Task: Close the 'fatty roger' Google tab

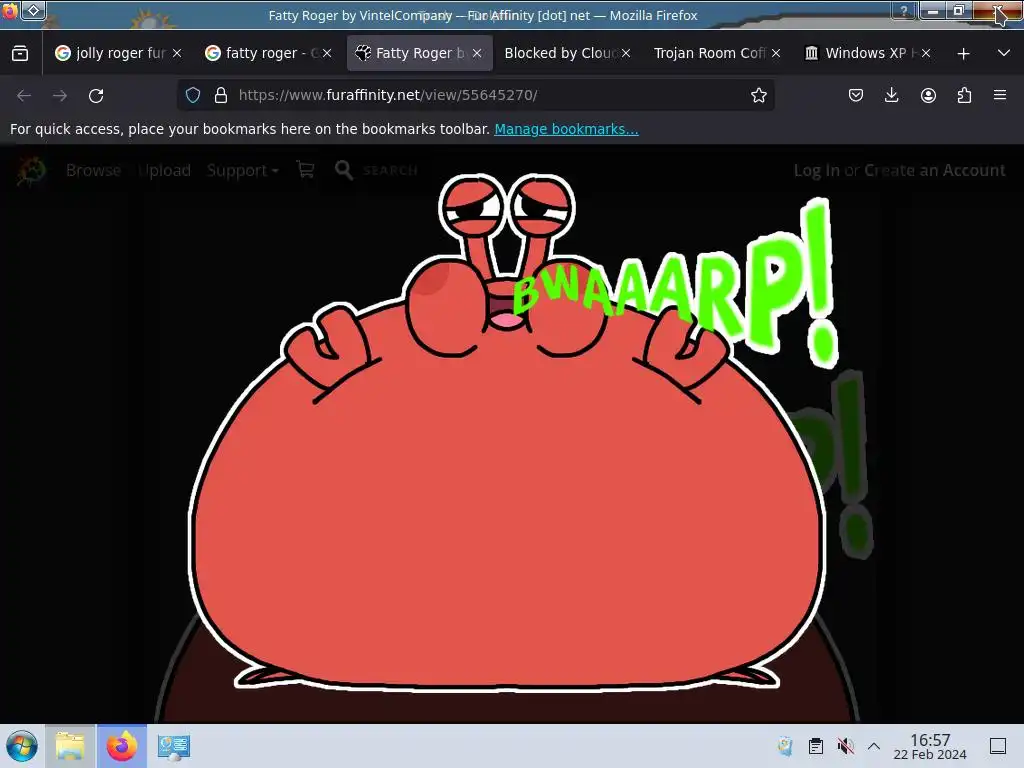Action: tap(327, 54)
